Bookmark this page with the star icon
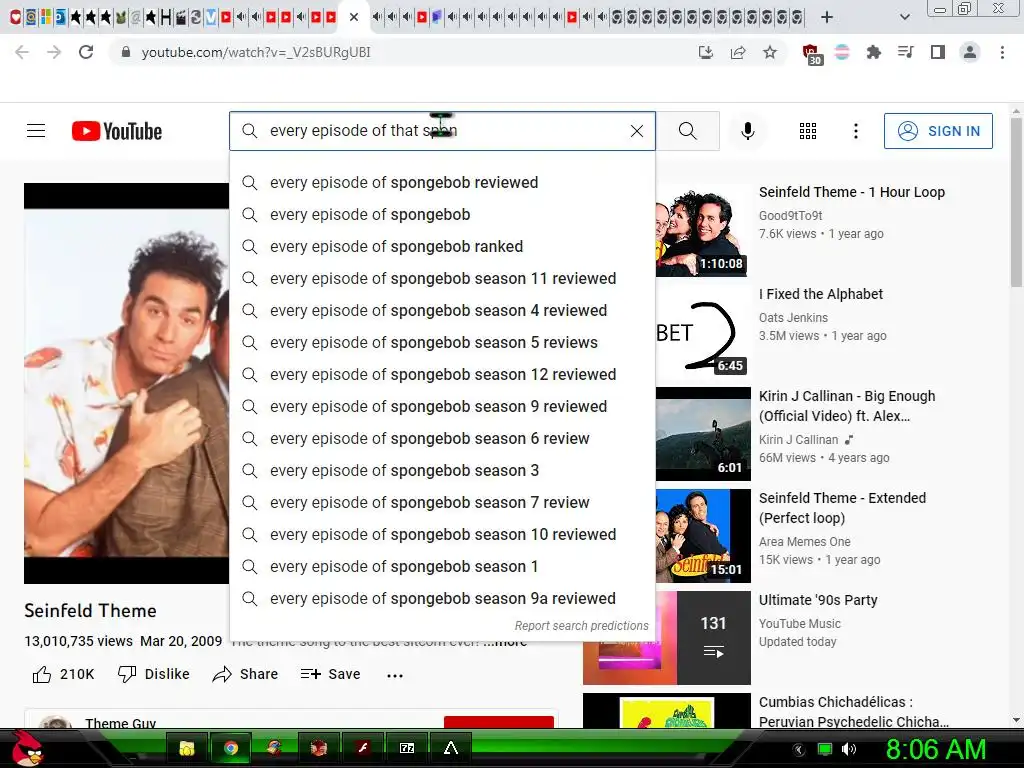 pos(770,52)
